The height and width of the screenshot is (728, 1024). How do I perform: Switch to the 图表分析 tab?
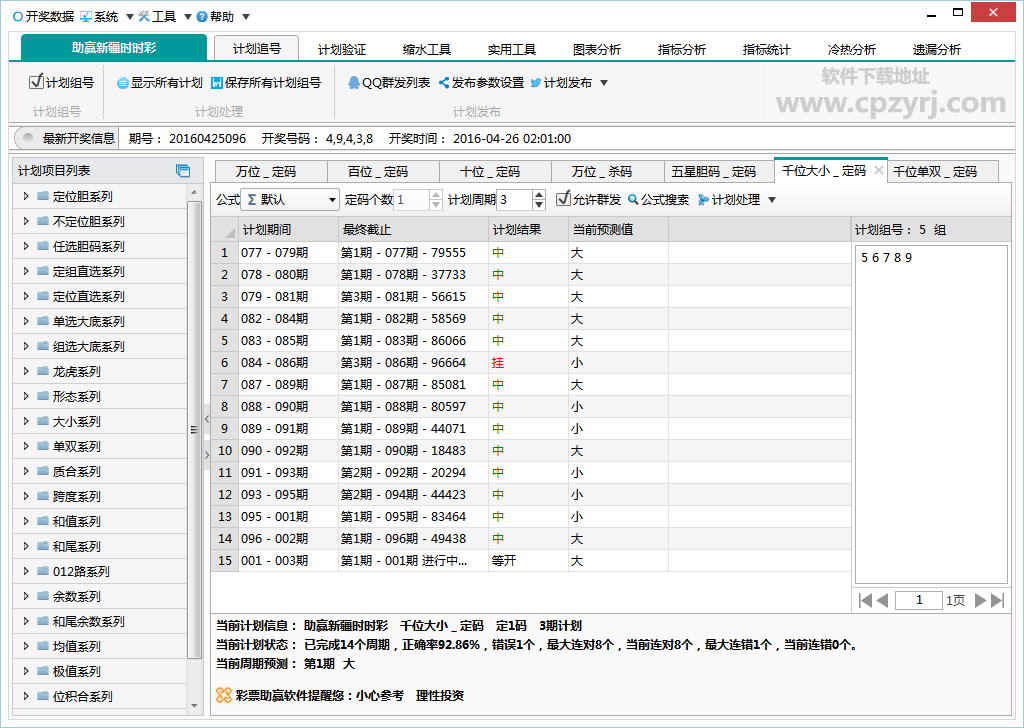596,50
